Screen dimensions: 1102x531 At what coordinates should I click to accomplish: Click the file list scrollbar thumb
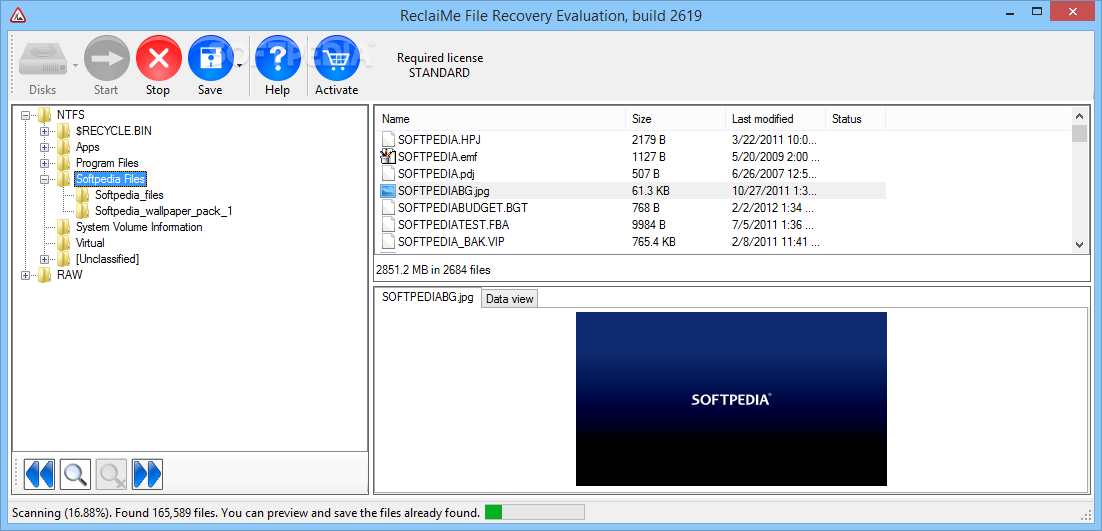pos(1080,133)
